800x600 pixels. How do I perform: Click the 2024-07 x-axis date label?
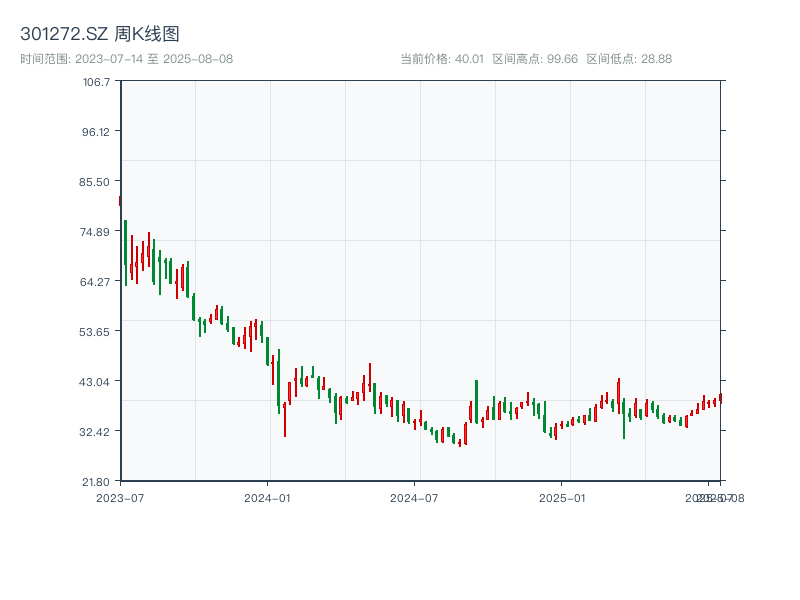414,497
